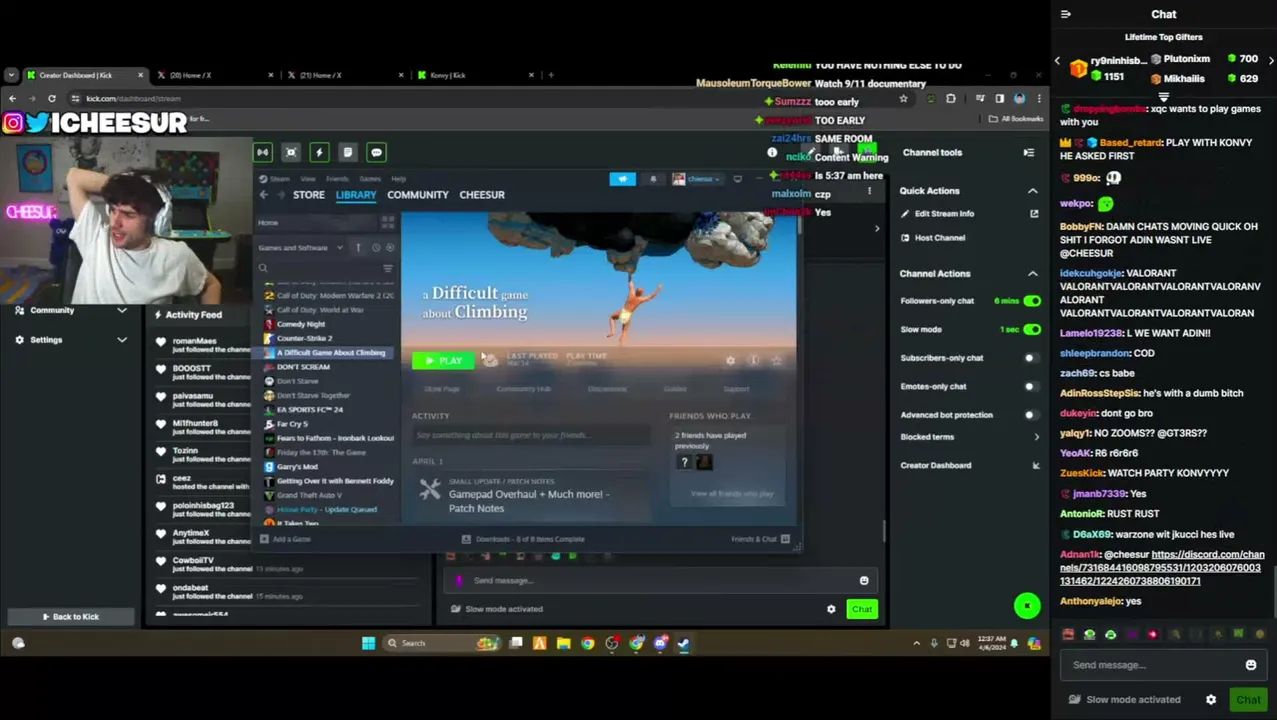Viewport: 1277px width, 720px height.
Task: Collapse the Channel Actions section
Action: (1033, 273)
